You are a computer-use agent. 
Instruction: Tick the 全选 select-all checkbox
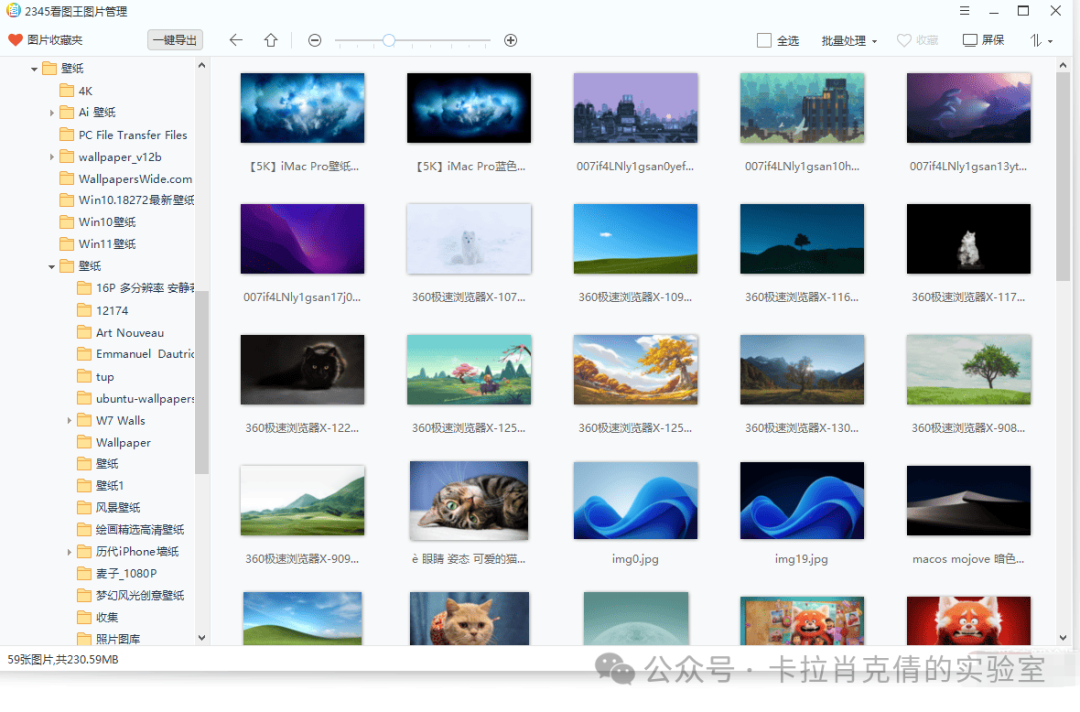[x=764, y=41]
